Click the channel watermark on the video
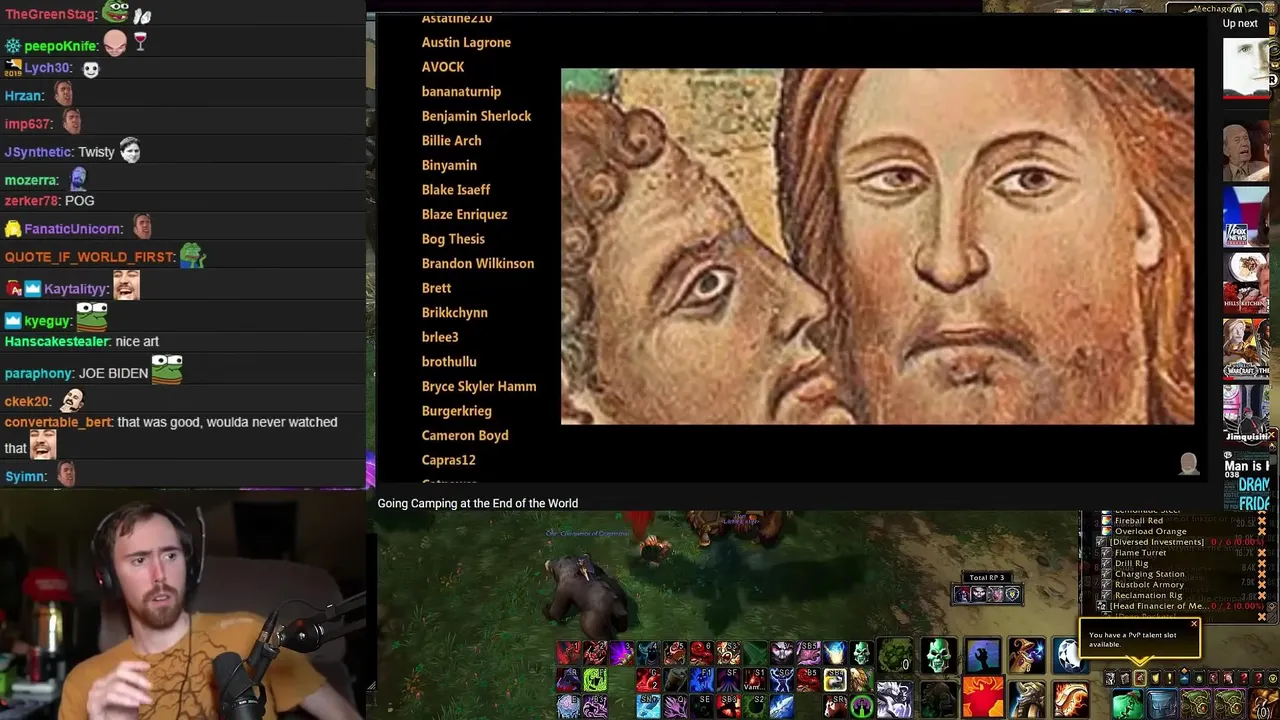The image size is (1280, 720). point(1188,463)
